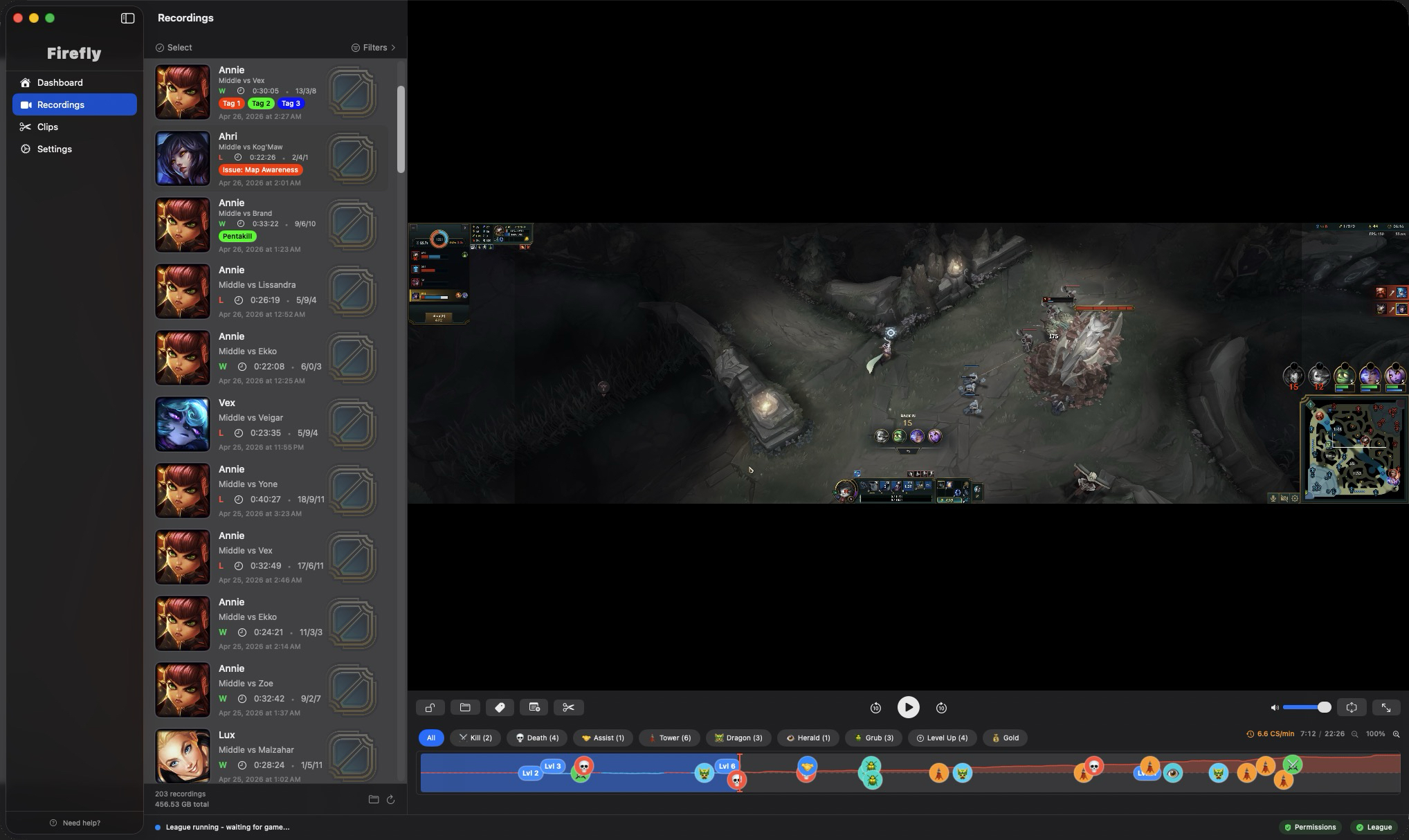Adjust the volume slider
Image resolution: width=1409 pixels, height=840 pixels.
coord(1307,707)
